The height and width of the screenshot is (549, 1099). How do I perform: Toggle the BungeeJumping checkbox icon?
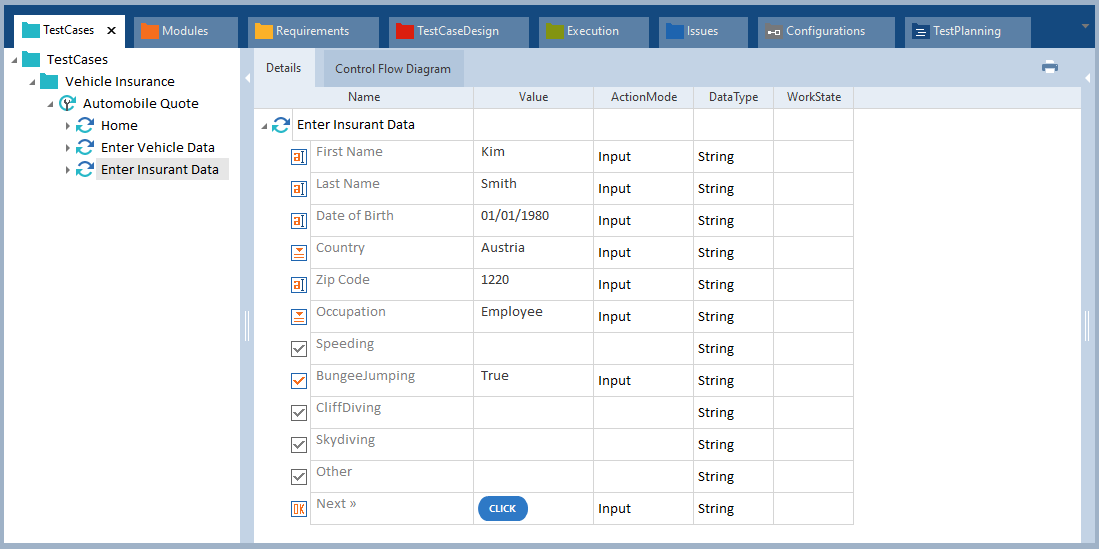point(298,381)
